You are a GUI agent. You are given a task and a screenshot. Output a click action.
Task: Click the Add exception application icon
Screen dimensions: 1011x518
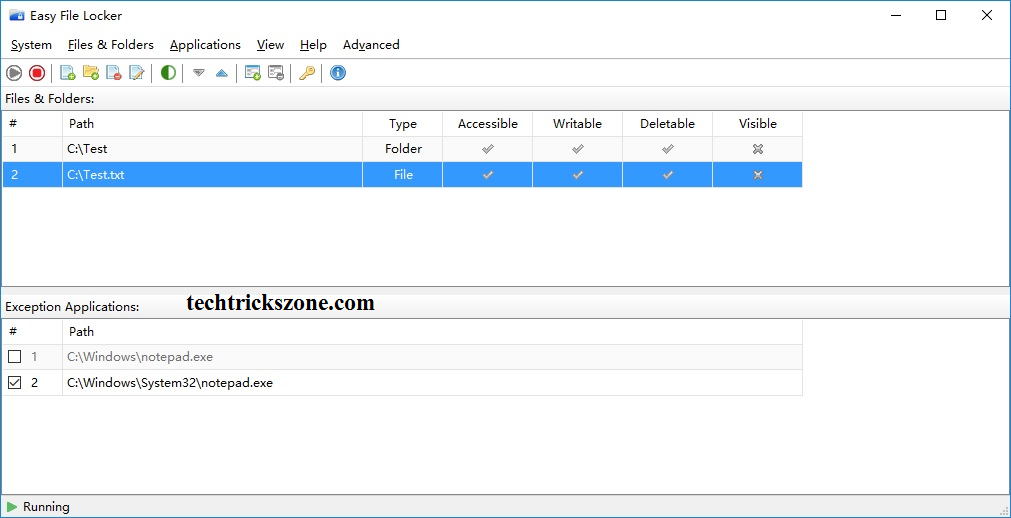(253, 73)
